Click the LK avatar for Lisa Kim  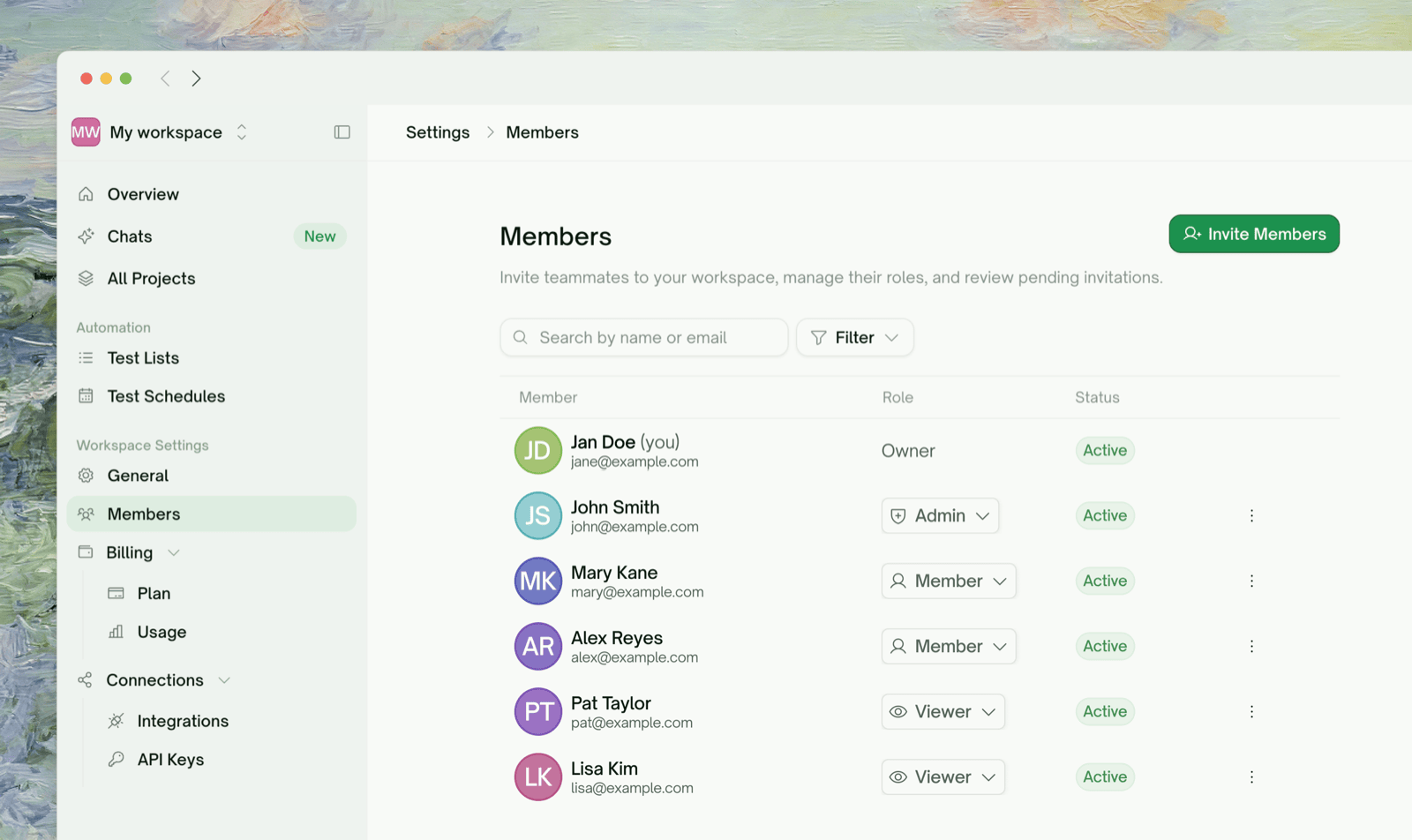coord(538,776)
